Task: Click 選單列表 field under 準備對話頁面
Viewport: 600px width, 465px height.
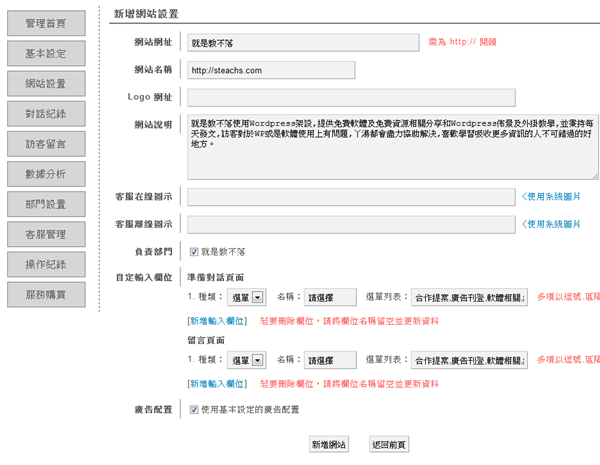Action: tap(470, 297)
